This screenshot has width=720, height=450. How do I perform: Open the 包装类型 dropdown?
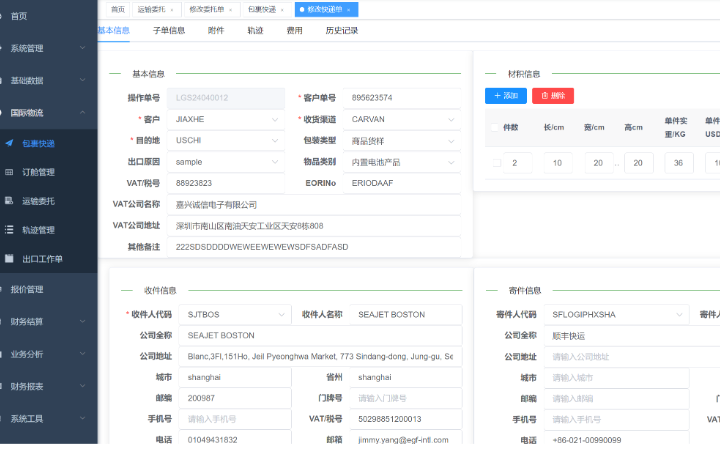[402, 141]
